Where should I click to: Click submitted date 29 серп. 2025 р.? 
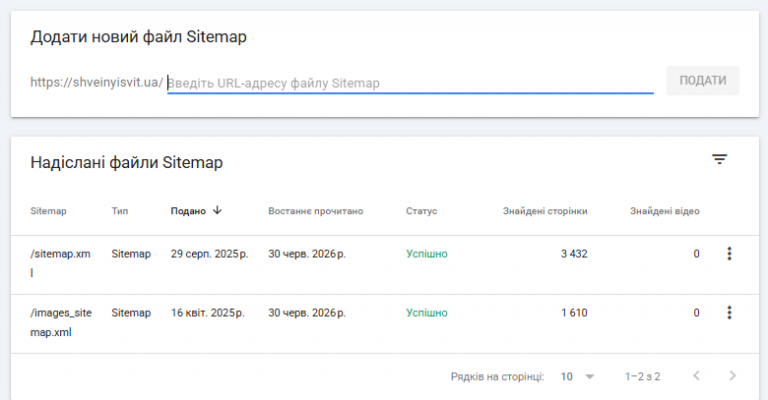209,254
